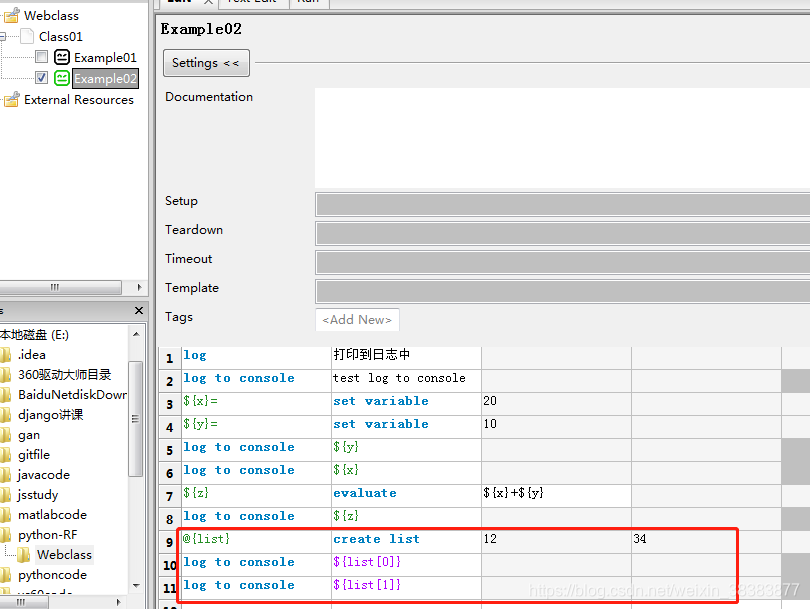Open the 本地磁盘 (E:) drive entry
This screenshot has height=609, width=810.
click(35, 335)
